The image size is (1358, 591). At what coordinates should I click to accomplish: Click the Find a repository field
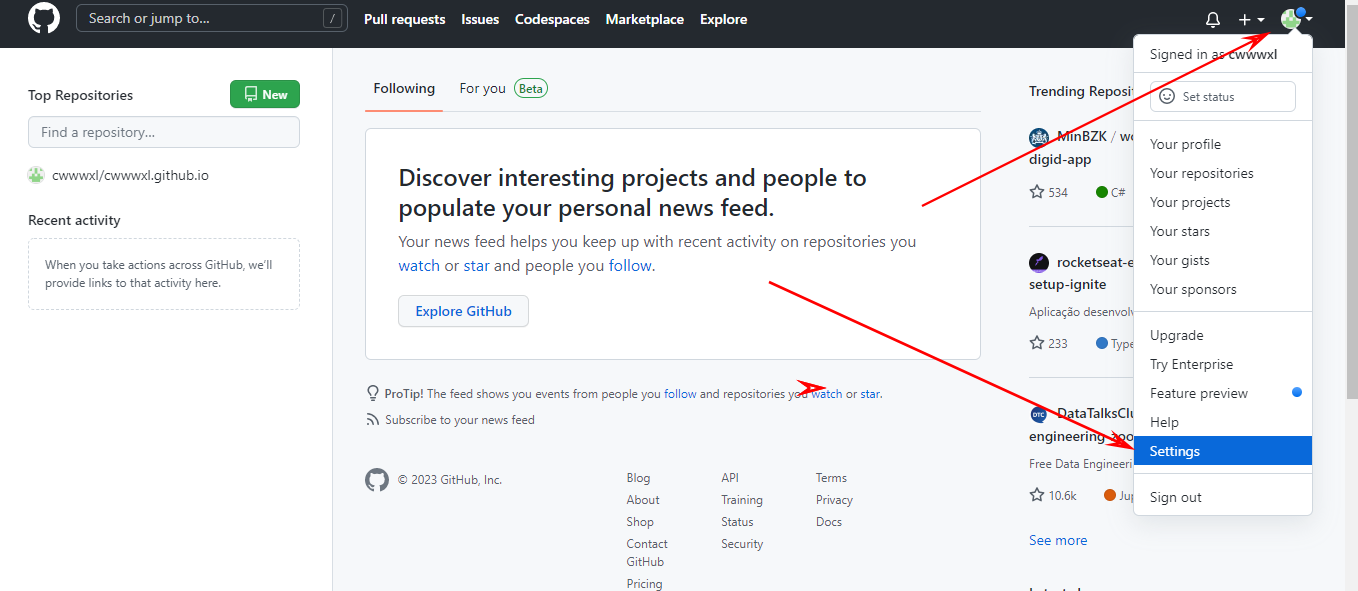[164, 132]
